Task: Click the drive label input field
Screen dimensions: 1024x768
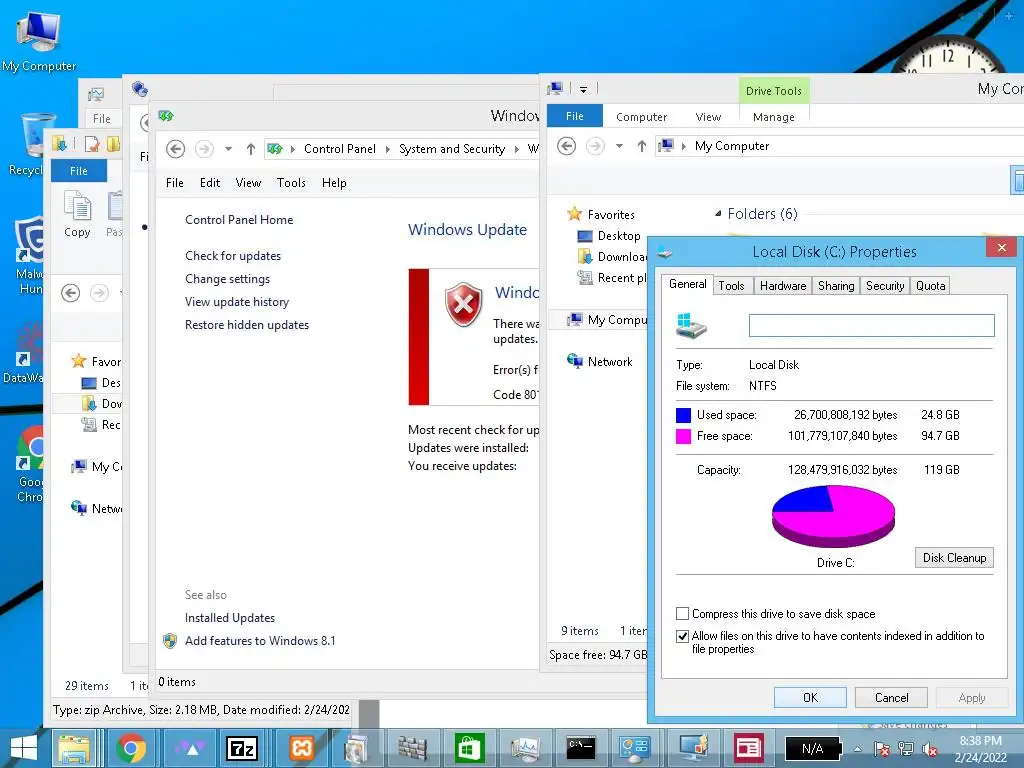Action: 871,325
